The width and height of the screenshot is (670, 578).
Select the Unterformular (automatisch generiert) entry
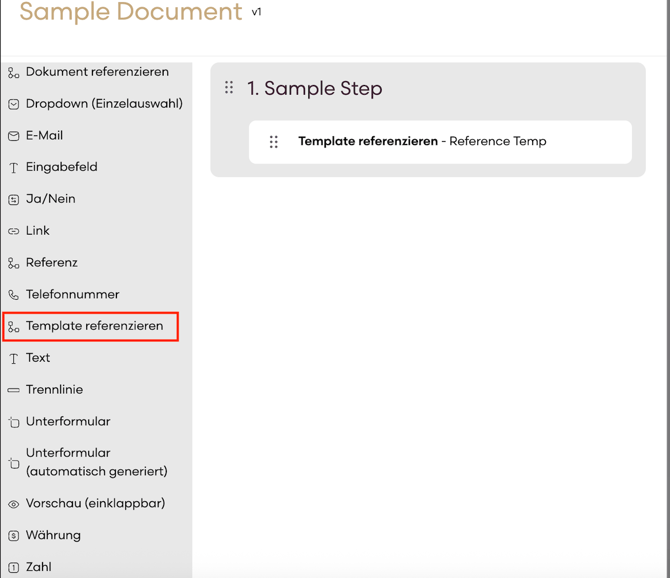[x=96, y=462]
